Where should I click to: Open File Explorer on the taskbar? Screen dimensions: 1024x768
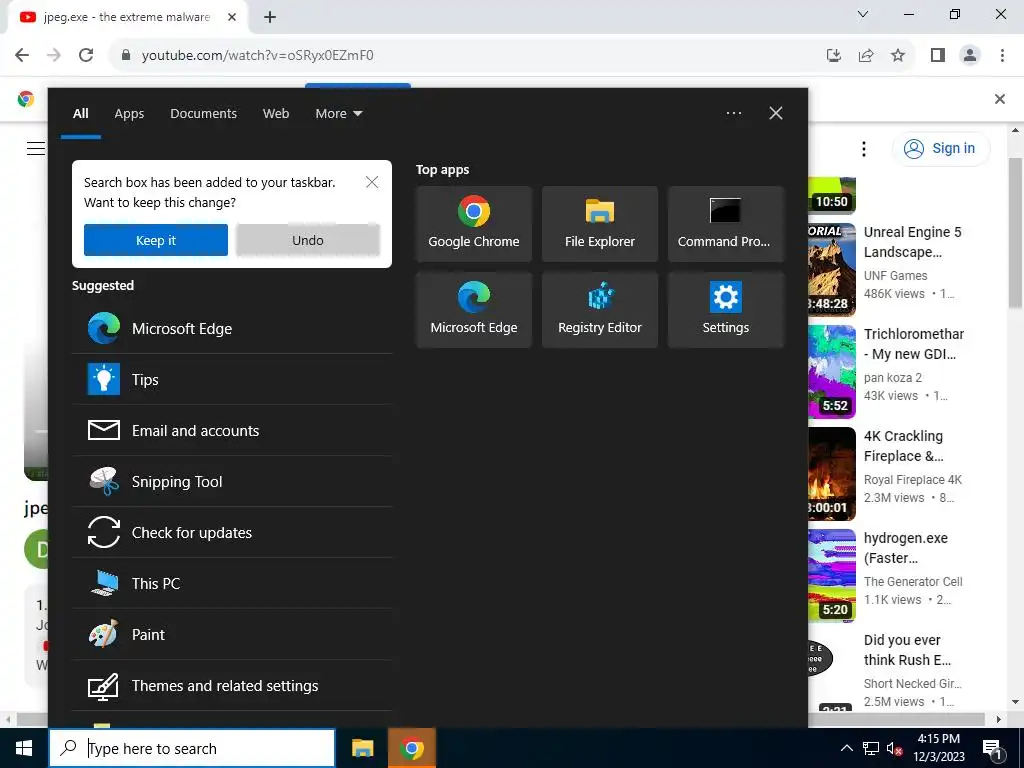(362, 748)
